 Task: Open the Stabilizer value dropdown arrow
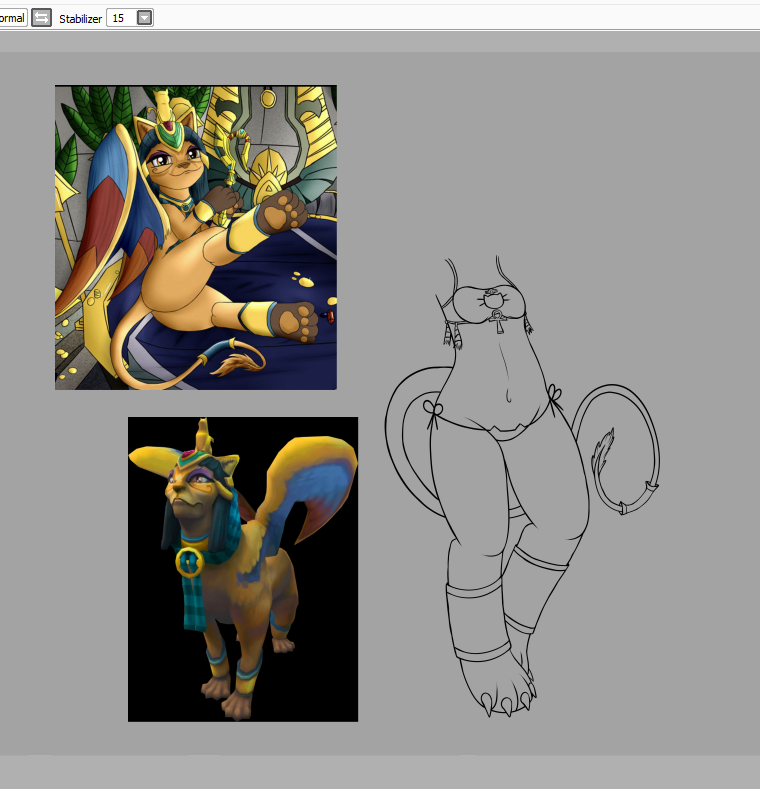point(144,18)
